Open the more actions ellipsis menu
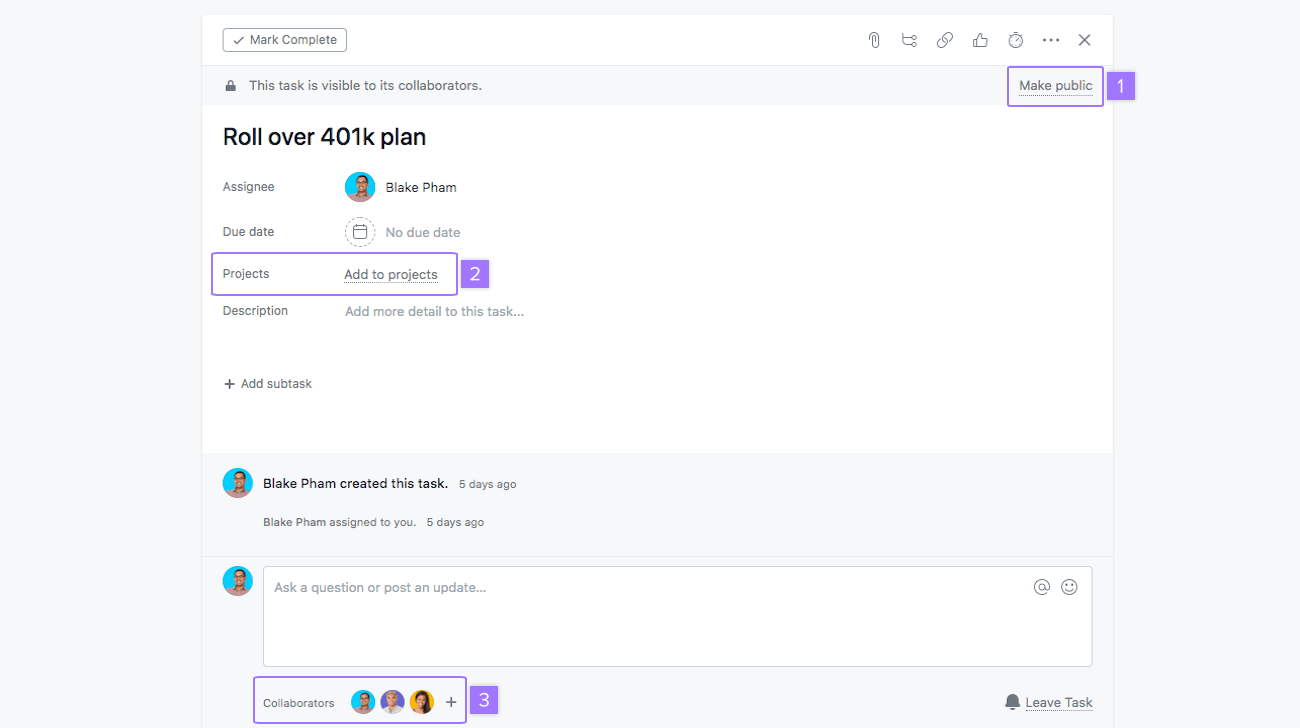1300x728 pixels. (1051, 40)
